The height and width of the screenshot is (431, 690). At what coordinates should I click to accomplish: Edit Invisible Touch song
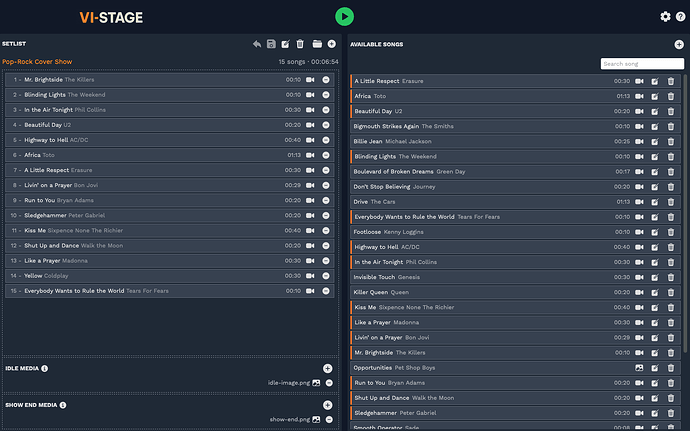(x=655, y=277)
